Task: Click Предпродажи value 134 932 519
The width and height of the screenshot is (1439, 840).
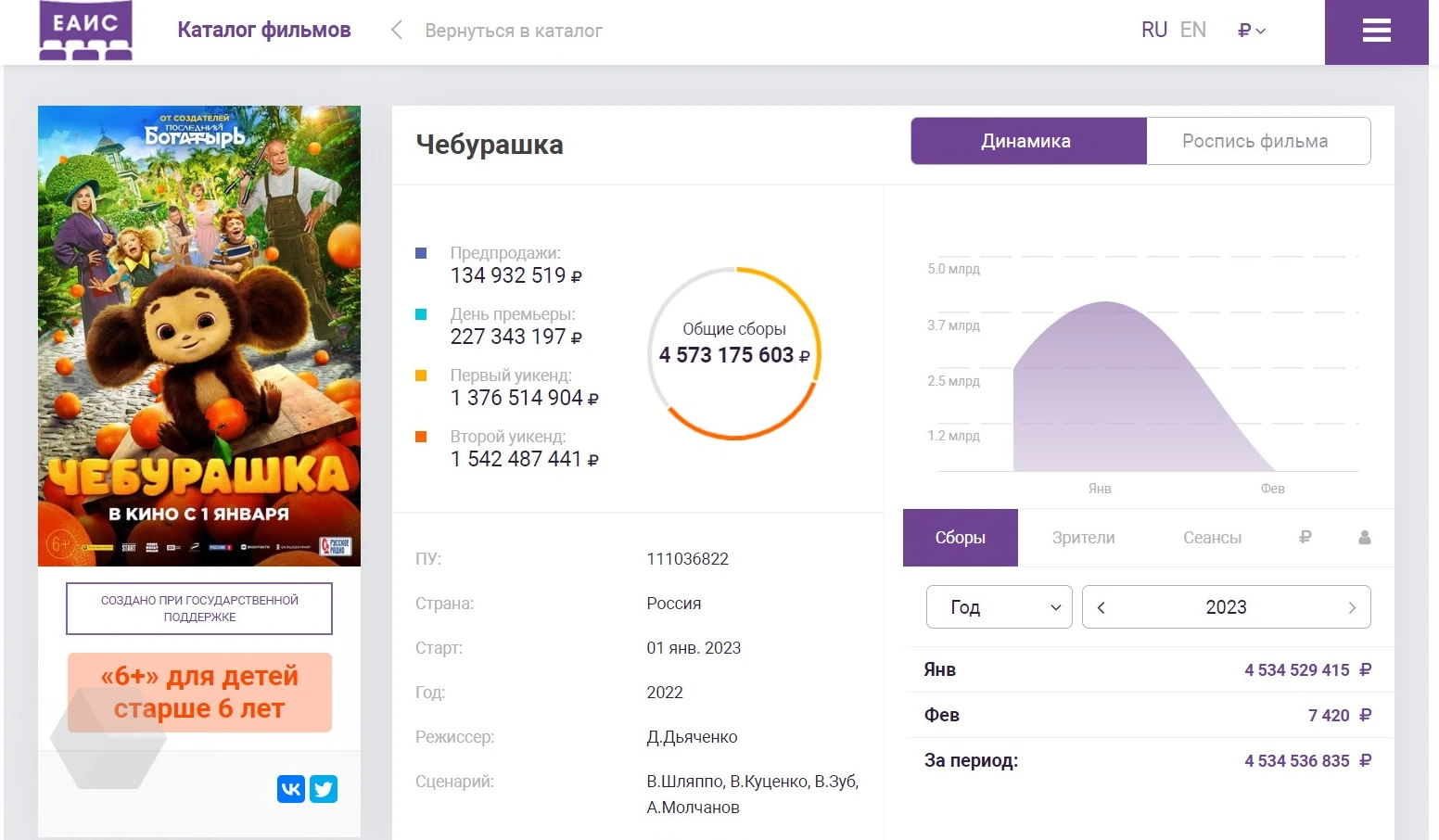Action: [516, 275]
